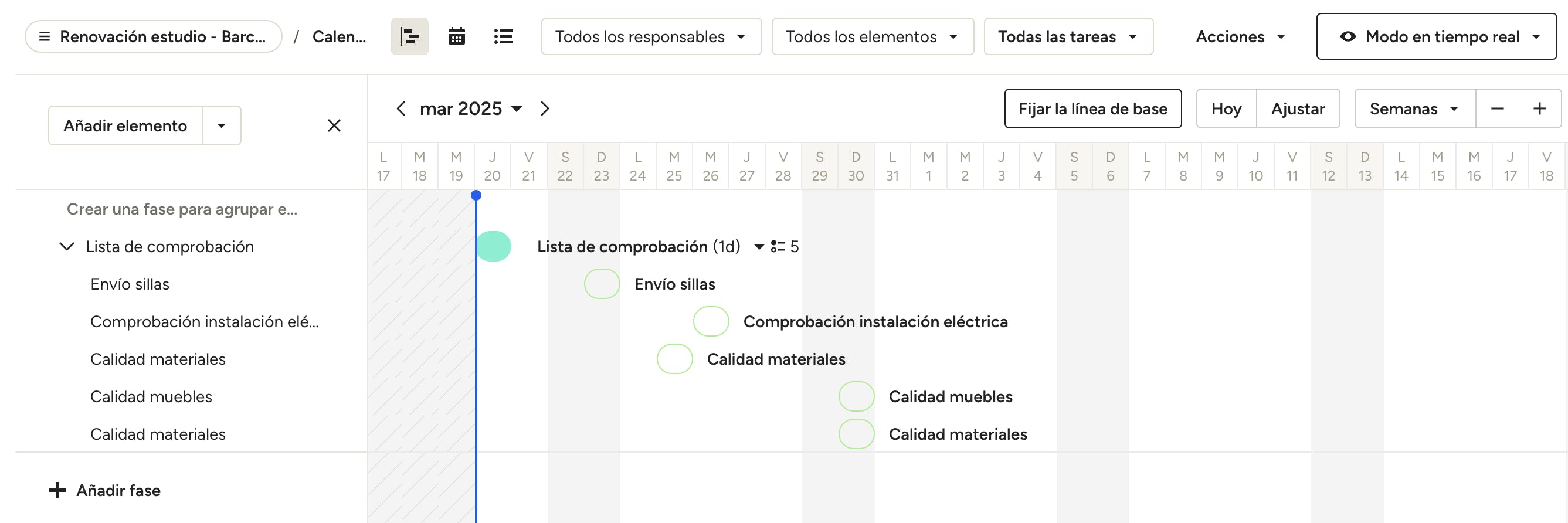Mark Calidad muebles circle as done
This screenshot has height=523, width=1568.
pyautogui.click(x=856, y=397)
